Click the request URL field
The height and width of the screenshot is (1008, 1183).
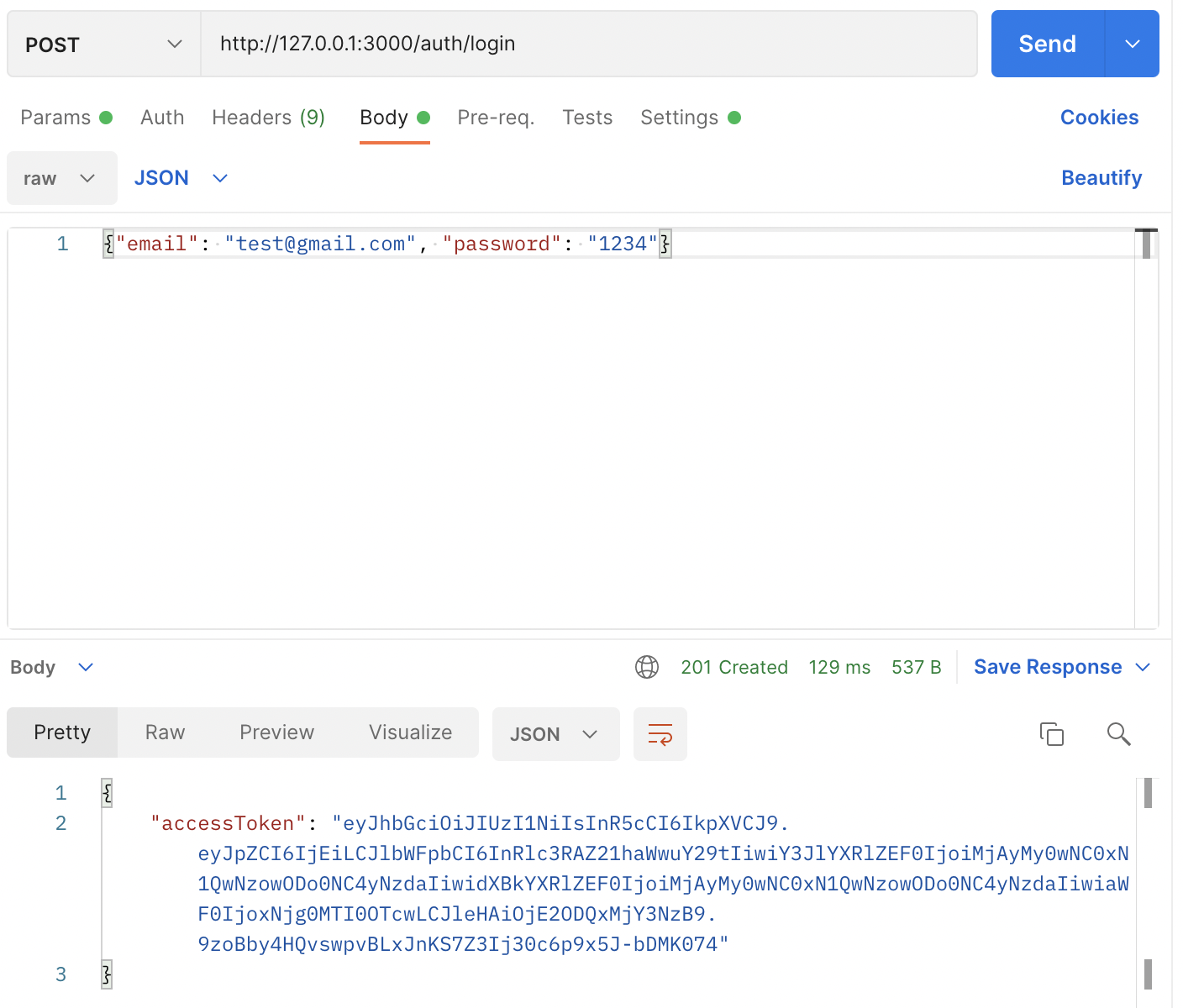coord(589,44)
